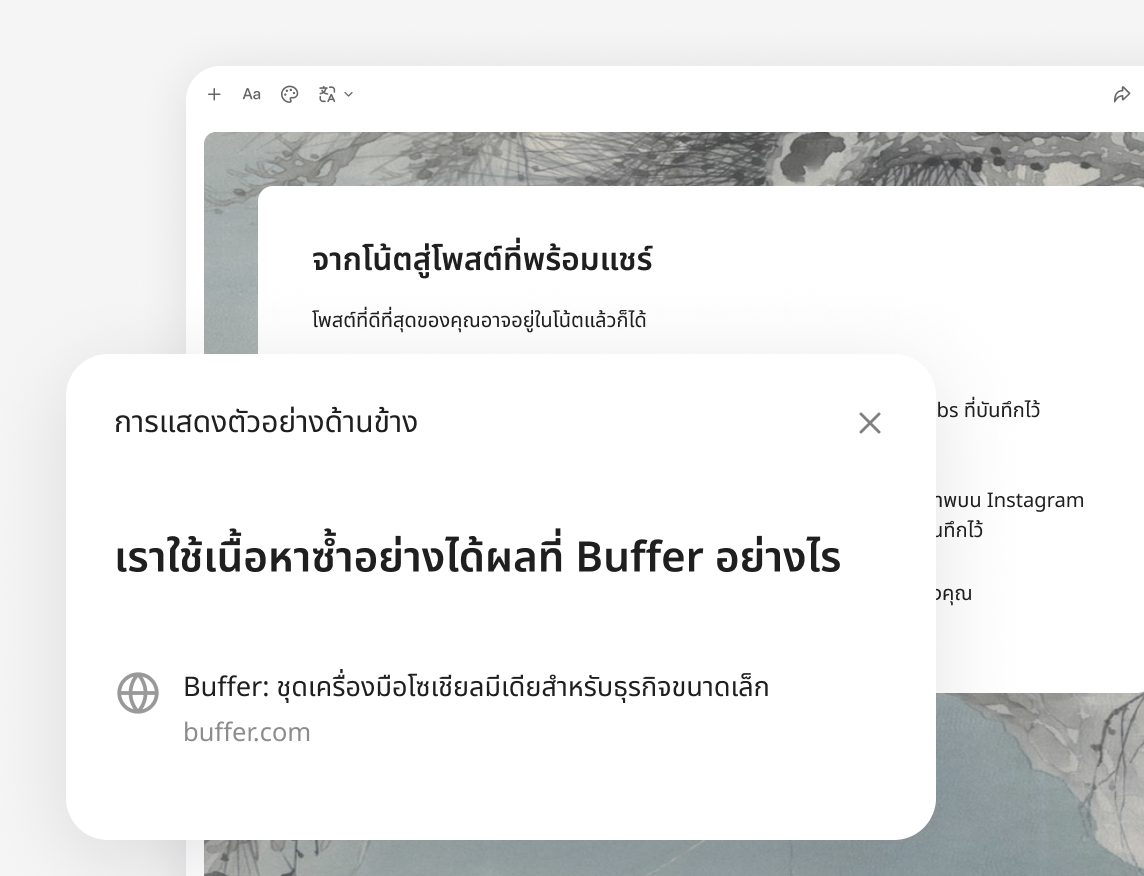
Task: Open the Aa text style tool
Action: click(x=252, y=94)
